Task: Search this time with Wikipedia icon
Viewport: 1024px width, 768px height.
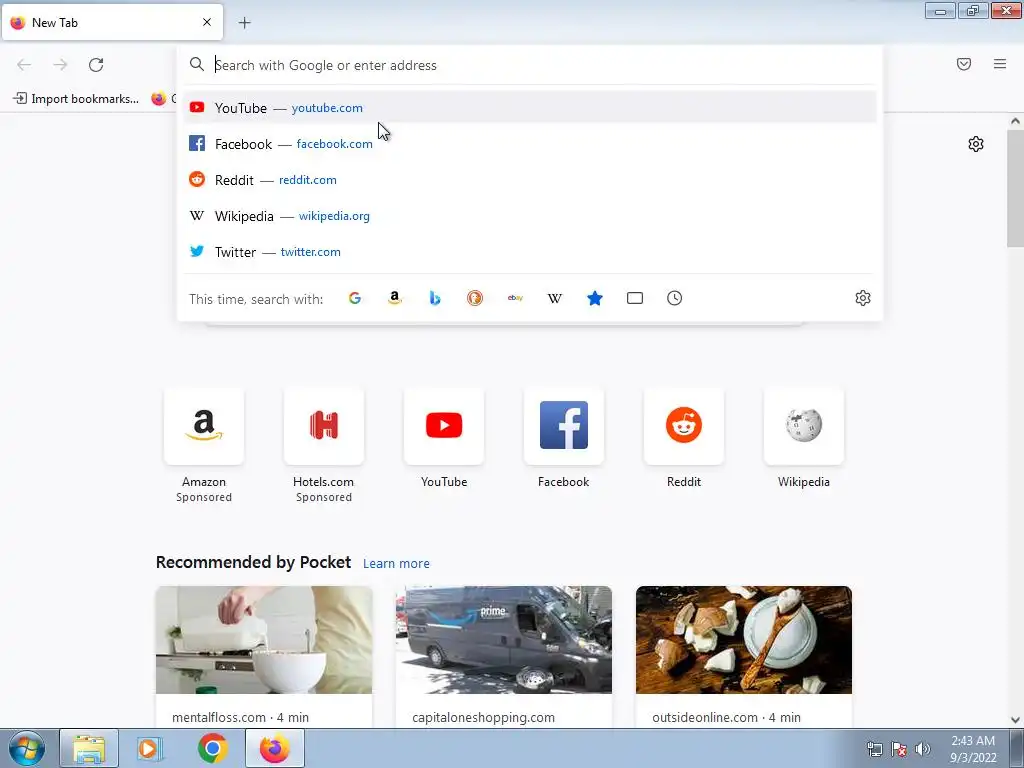Action: (x=554, y=298)
